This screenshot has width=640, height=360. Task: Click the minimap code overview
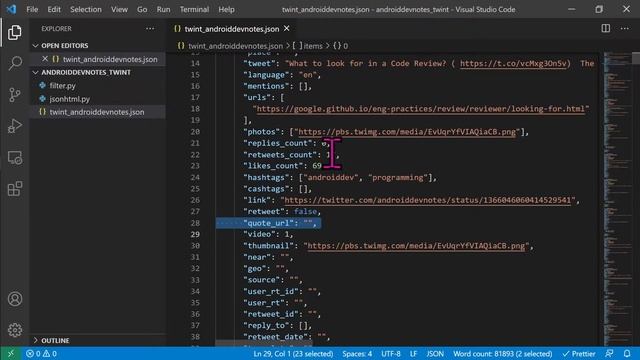(x=617, y=198)
